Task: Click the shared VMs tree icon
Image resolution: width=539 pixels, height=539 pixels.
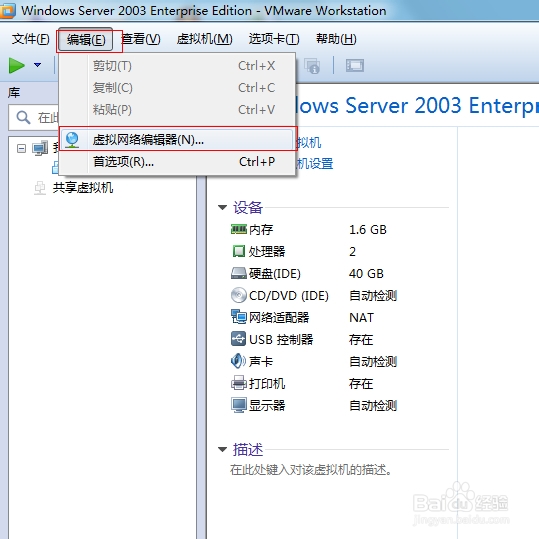Action: pyautogui.click(x=40, y=188)
